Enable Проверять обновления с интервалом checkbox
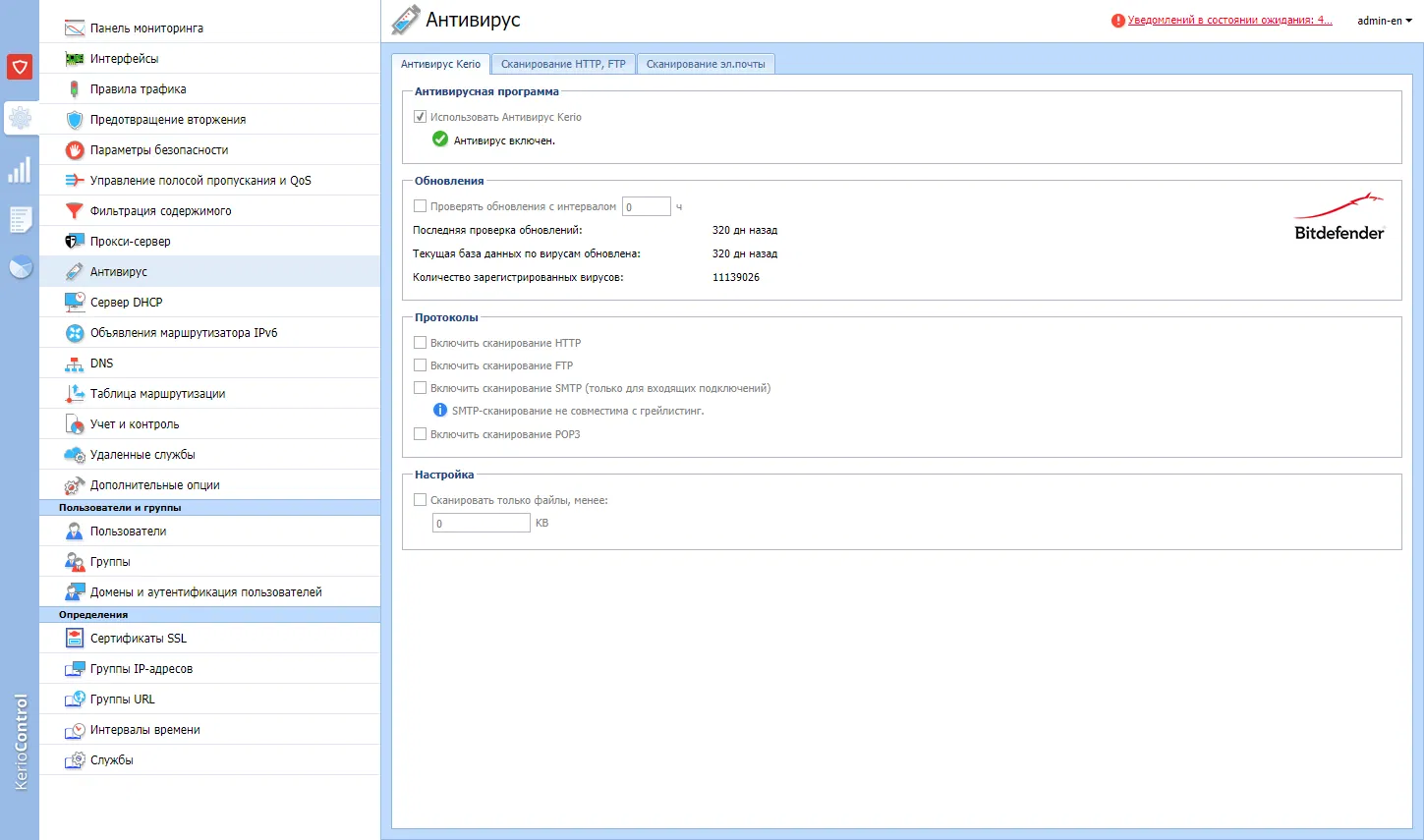Viewport: 1424px width, 840px height. tap(421, 206)
